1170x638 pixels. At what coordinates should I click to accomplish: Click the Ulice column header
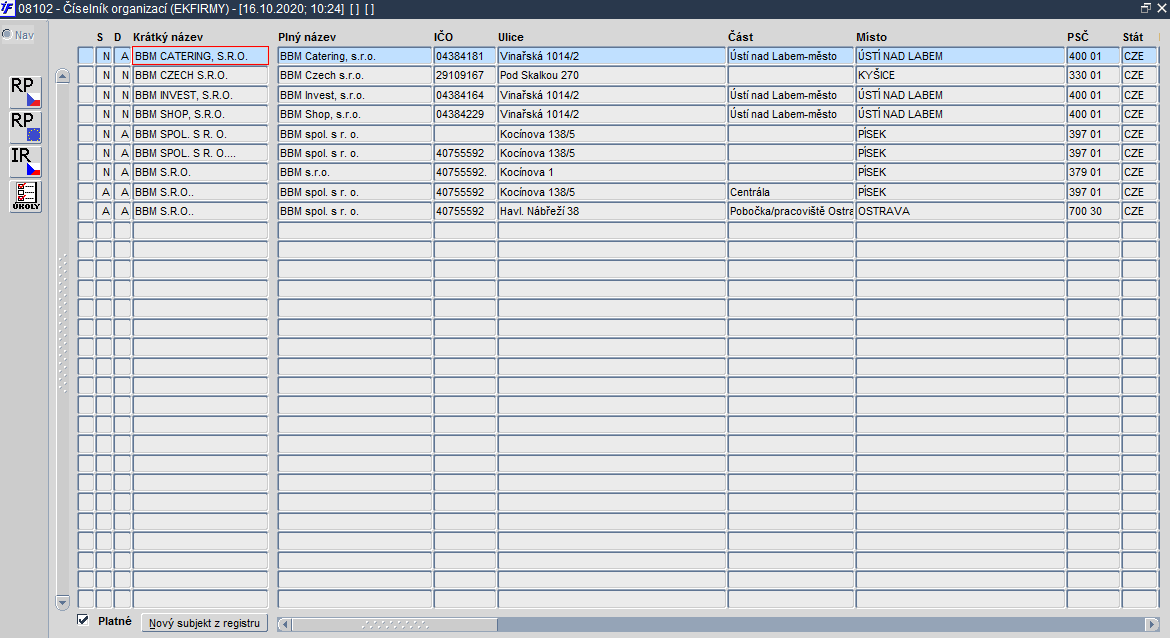click(511, 37)
